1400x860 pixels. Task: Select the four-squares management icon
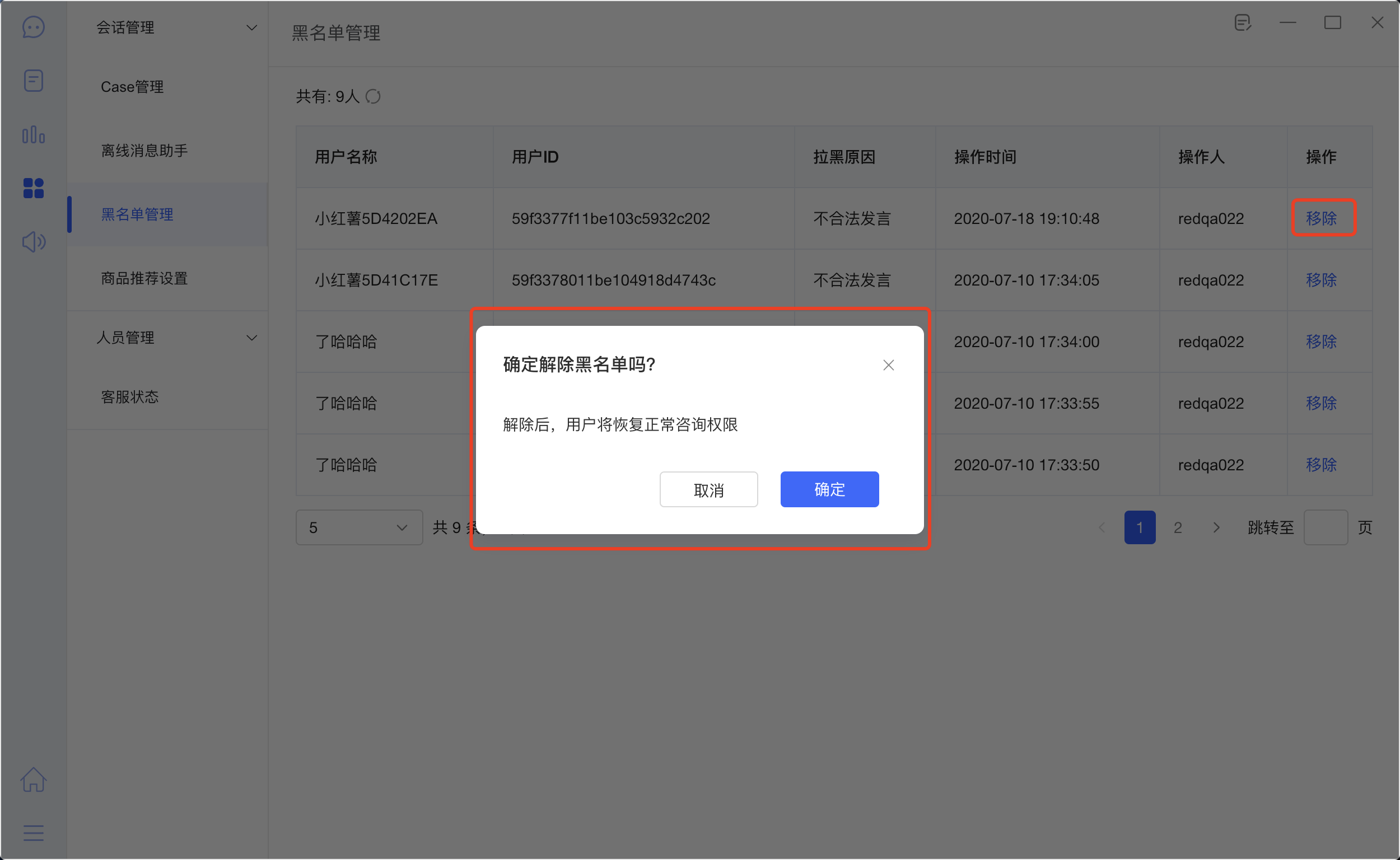pyautogui.click(x=33, y=188)
